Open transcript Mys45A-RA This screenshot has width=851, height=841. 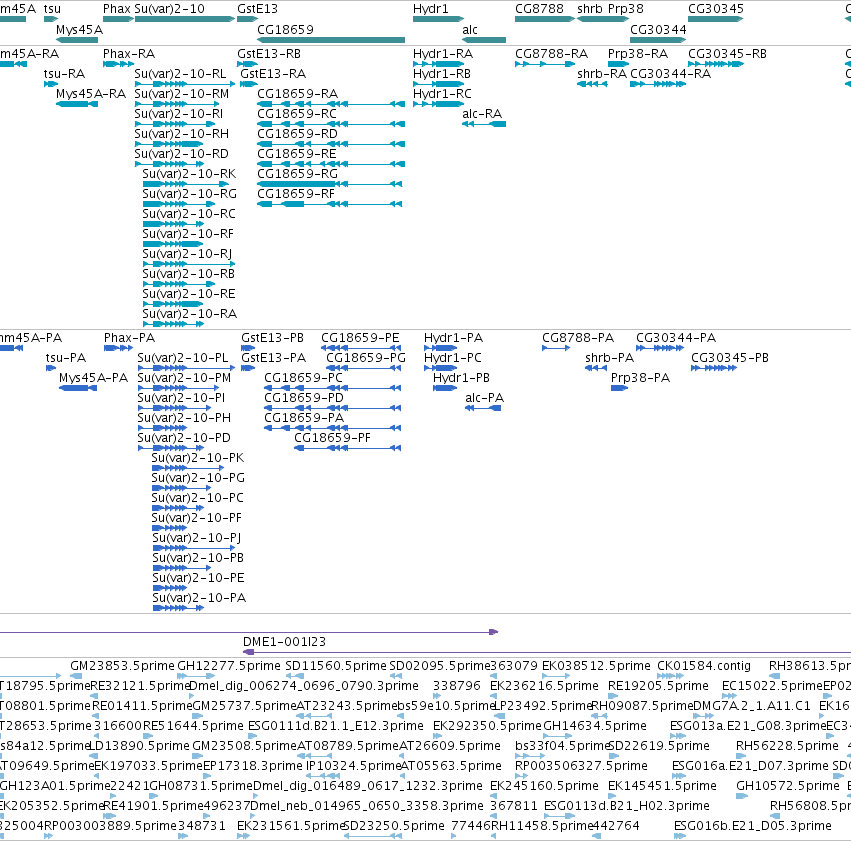pos(91,94)
